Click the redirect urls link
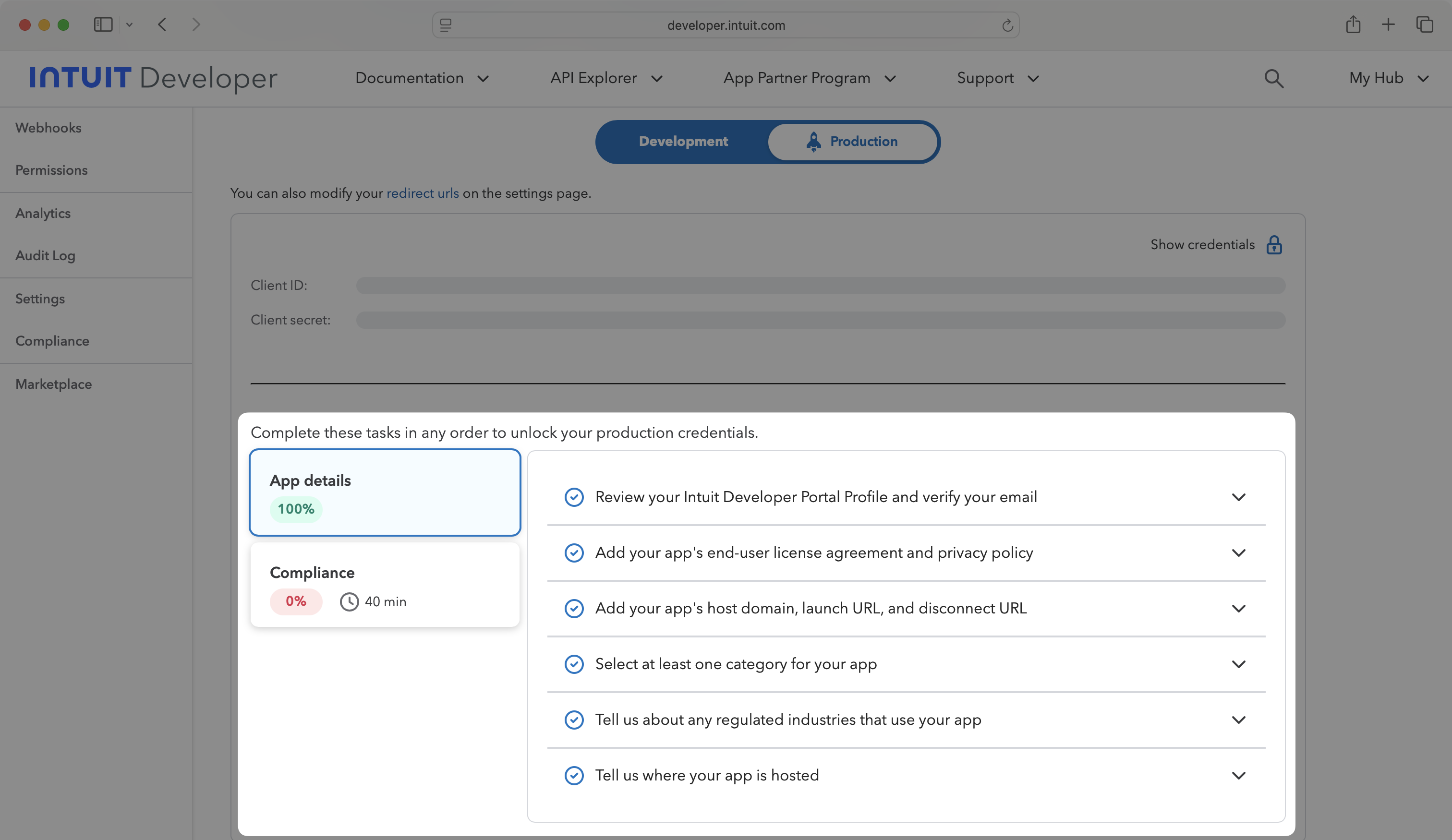 coord(423,193)
